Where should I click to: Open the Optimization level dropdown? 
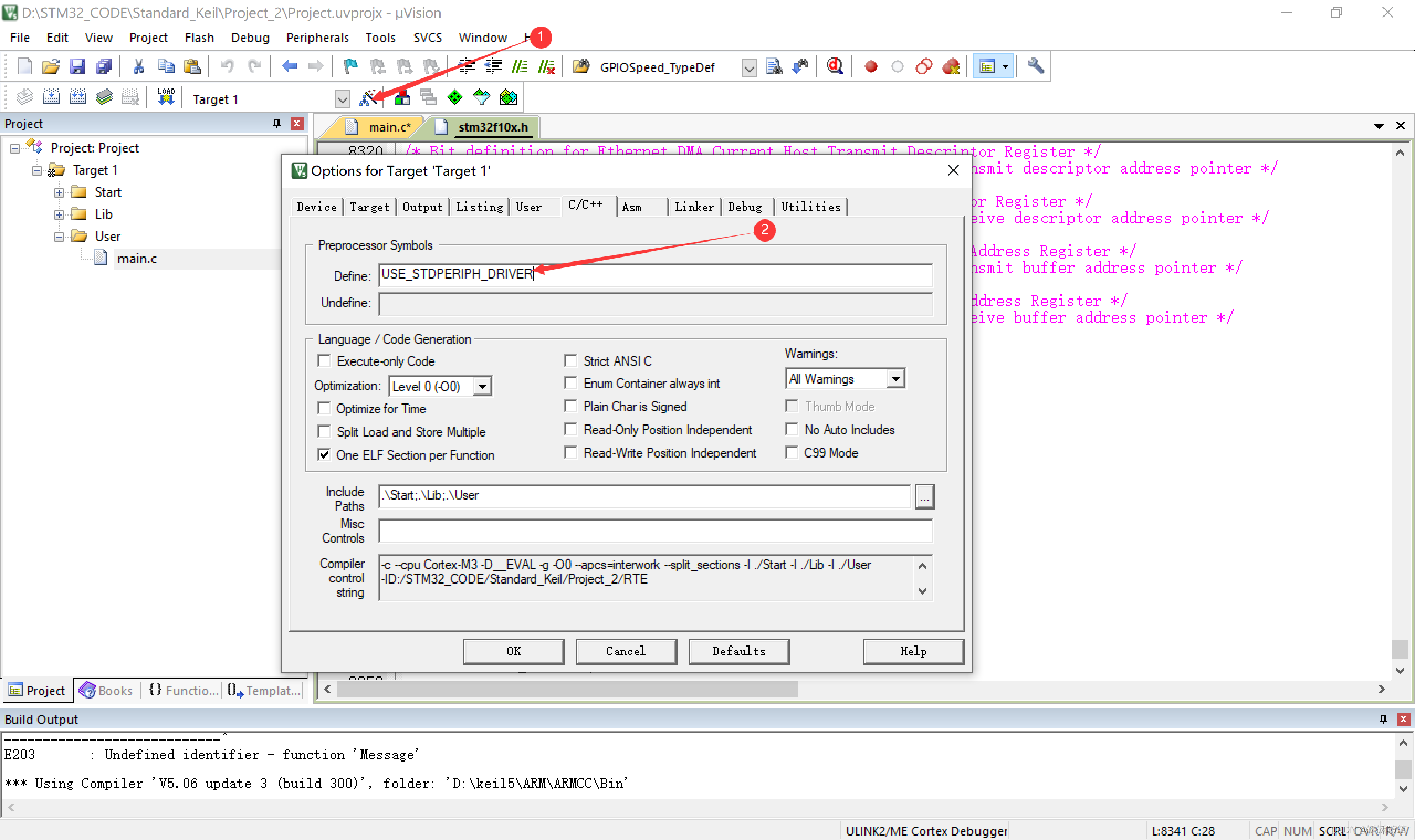click(482, 387)
